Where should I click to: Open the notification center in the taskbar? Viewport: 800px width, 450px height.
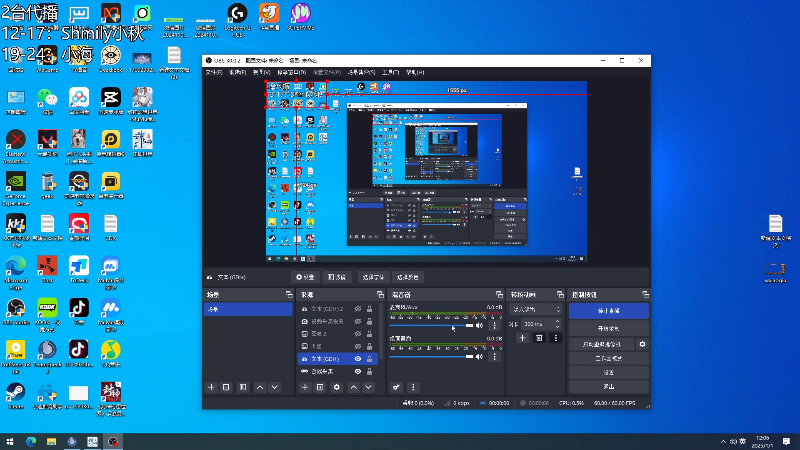tap(786, 441)
